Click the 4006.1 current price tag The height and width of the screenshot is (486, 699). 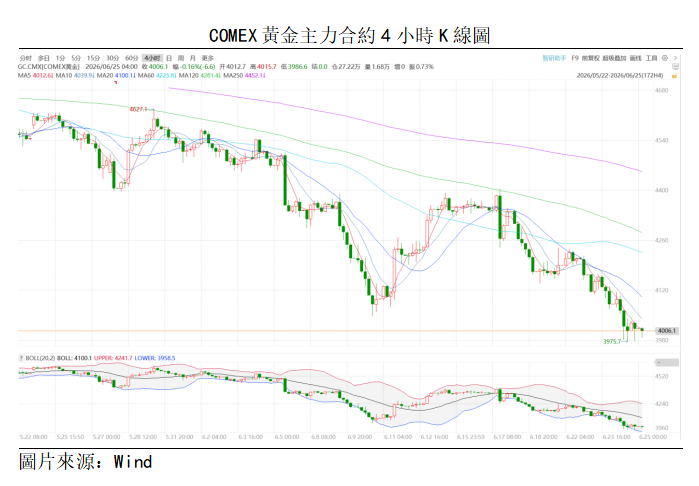(x=666, y=331)
